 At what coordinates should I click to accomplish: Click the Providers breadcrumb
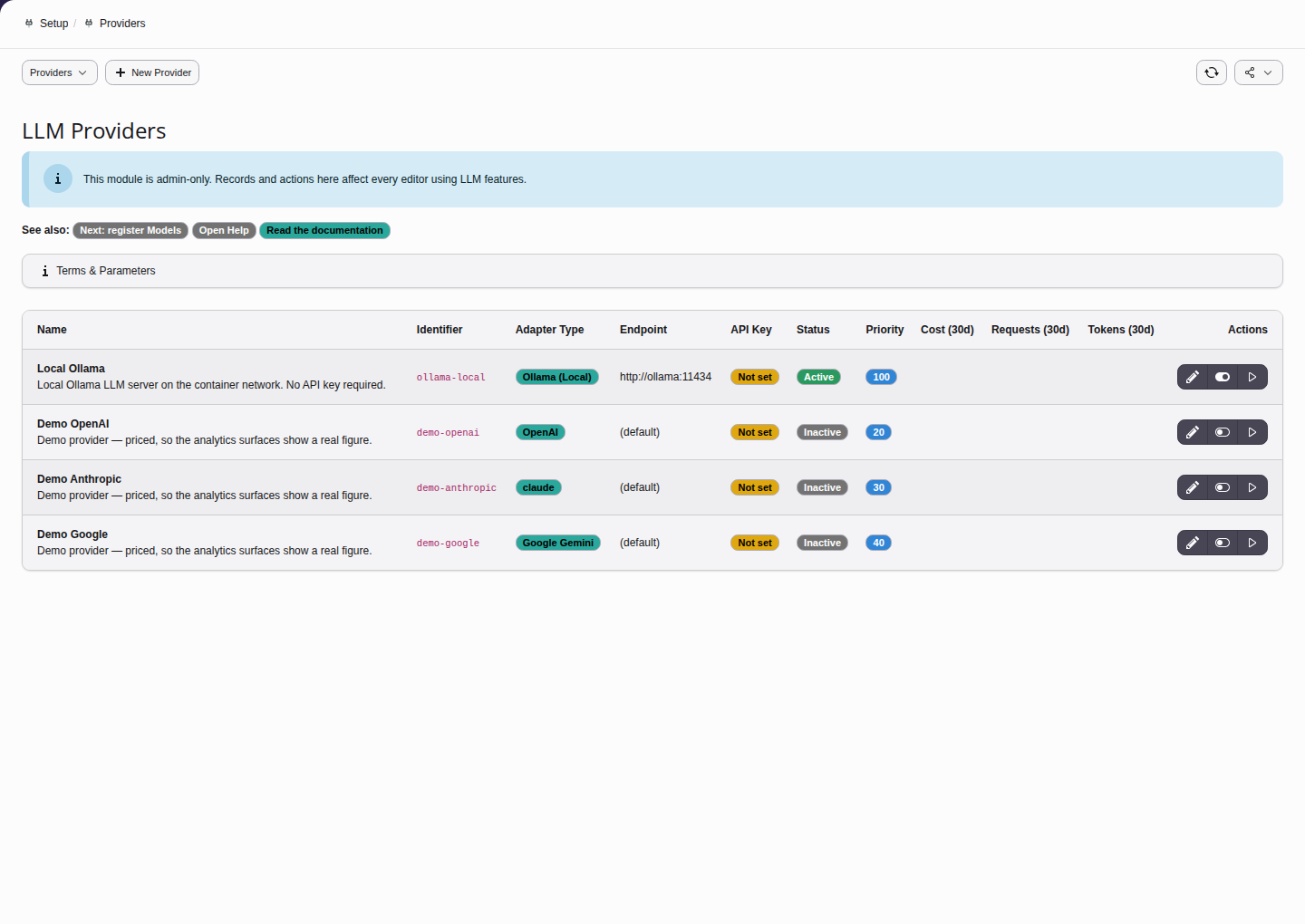(122, 24)
